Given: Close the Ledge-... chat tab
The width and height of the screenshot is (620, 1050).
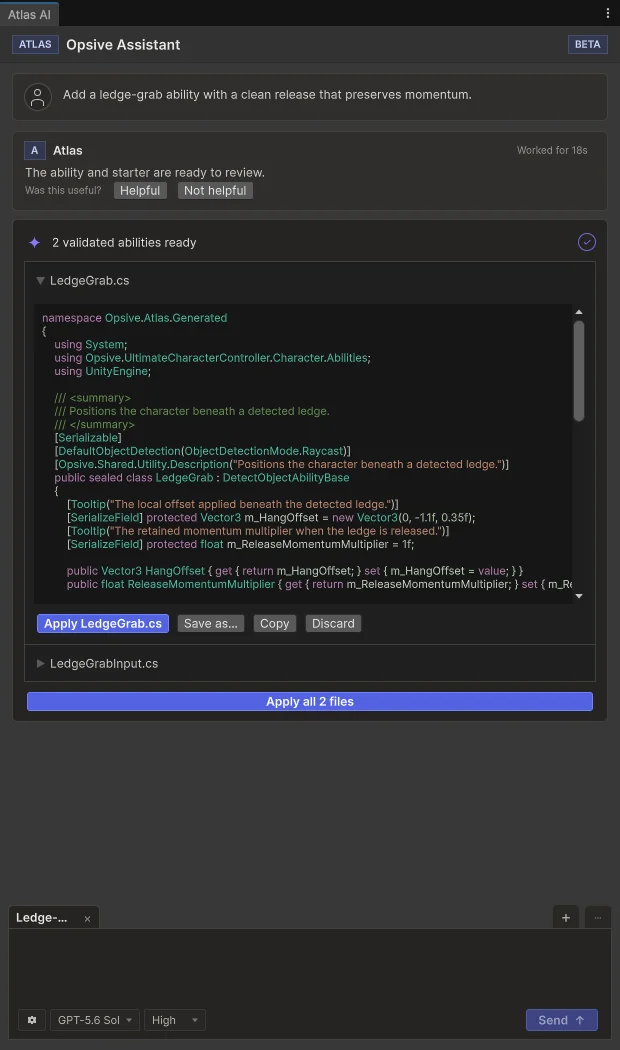Looking at the screenshot, I should [x=87, y=919].
